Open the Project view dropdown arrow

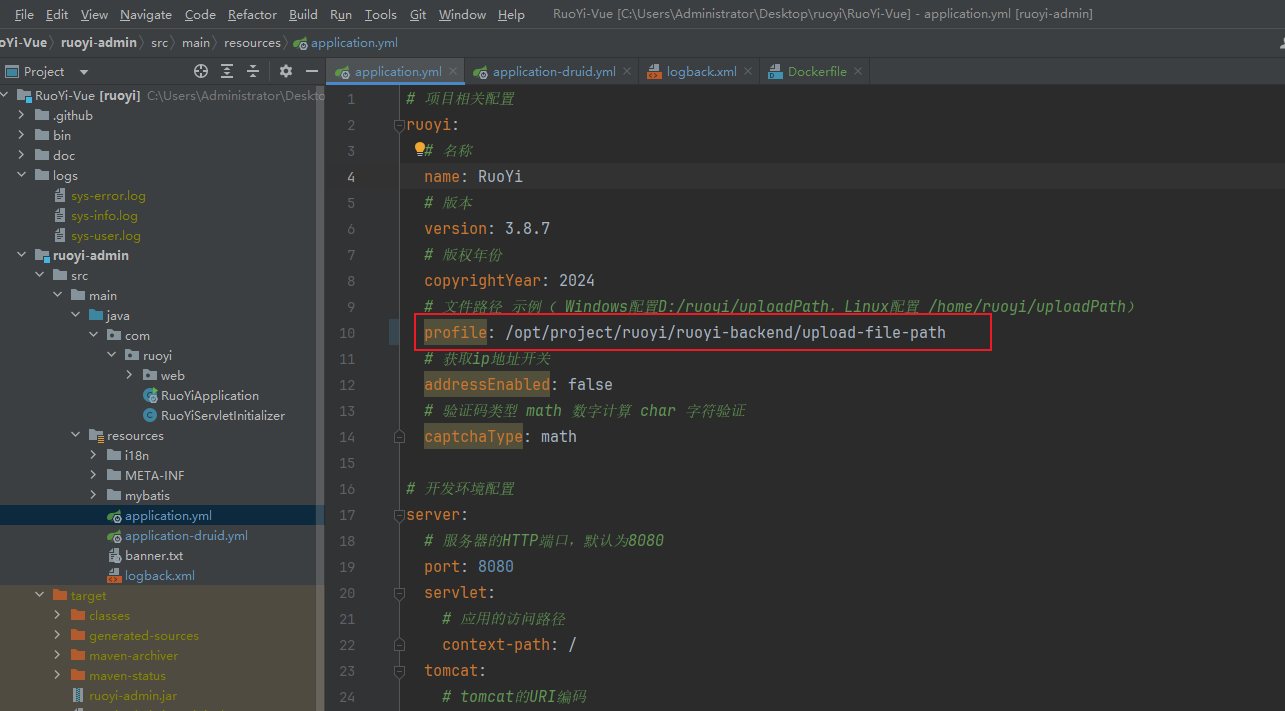[83, 71]
